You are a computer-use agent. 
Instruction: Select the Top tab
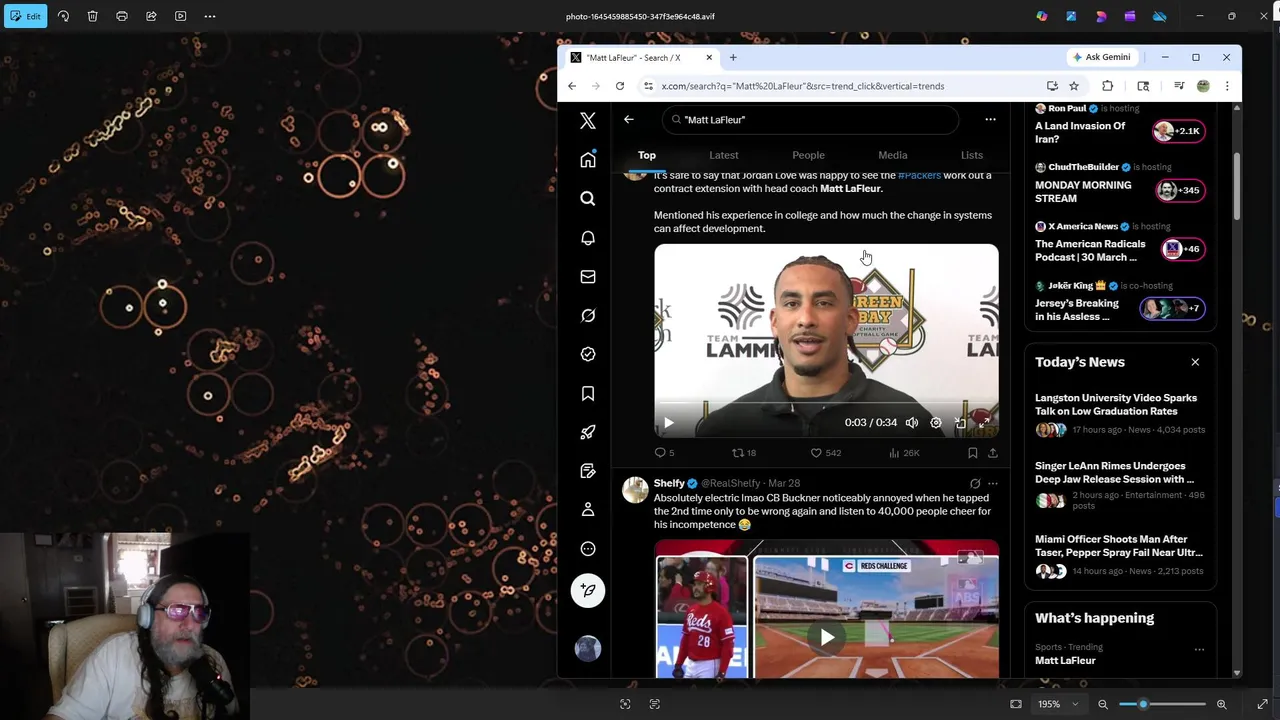pos(647,155)
